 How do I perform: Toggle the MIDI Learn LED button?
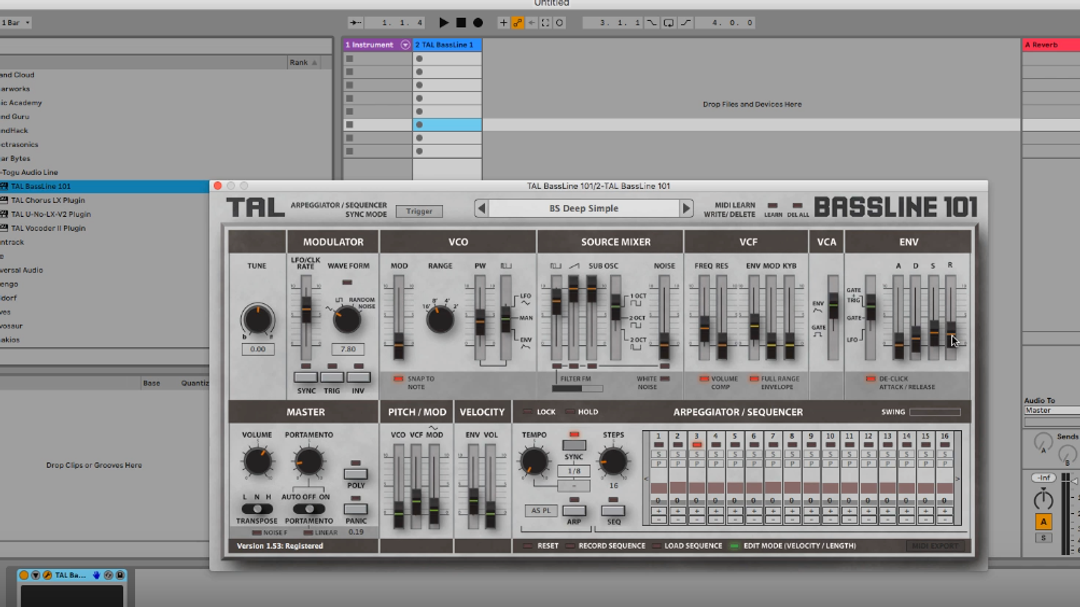pos(772,205)
